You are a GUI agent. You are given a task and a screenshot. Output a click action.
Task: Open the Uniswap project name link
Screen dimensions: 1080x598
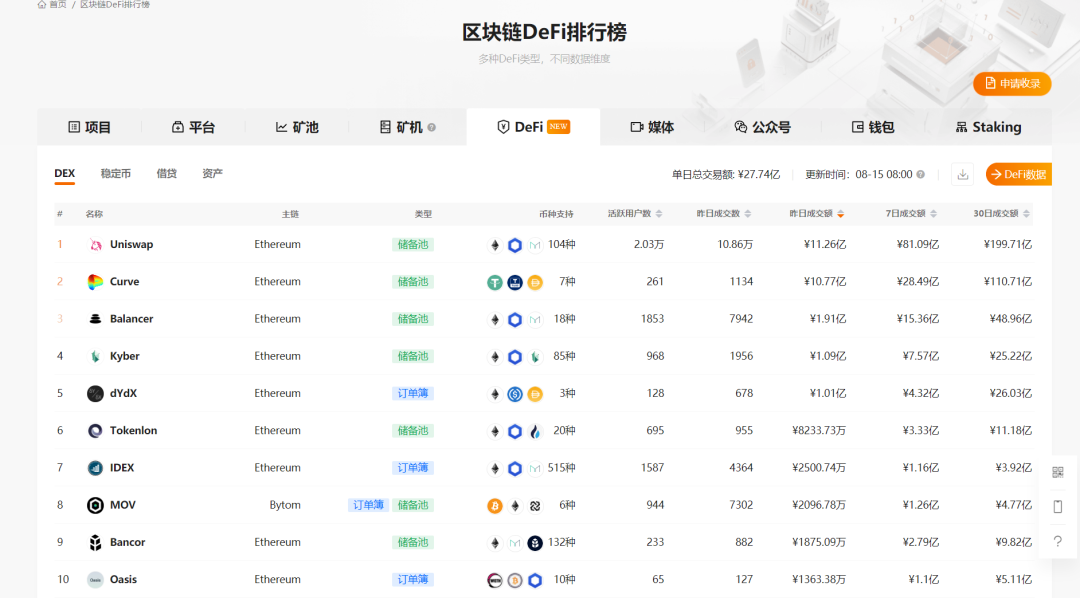[x=132, y=245]
